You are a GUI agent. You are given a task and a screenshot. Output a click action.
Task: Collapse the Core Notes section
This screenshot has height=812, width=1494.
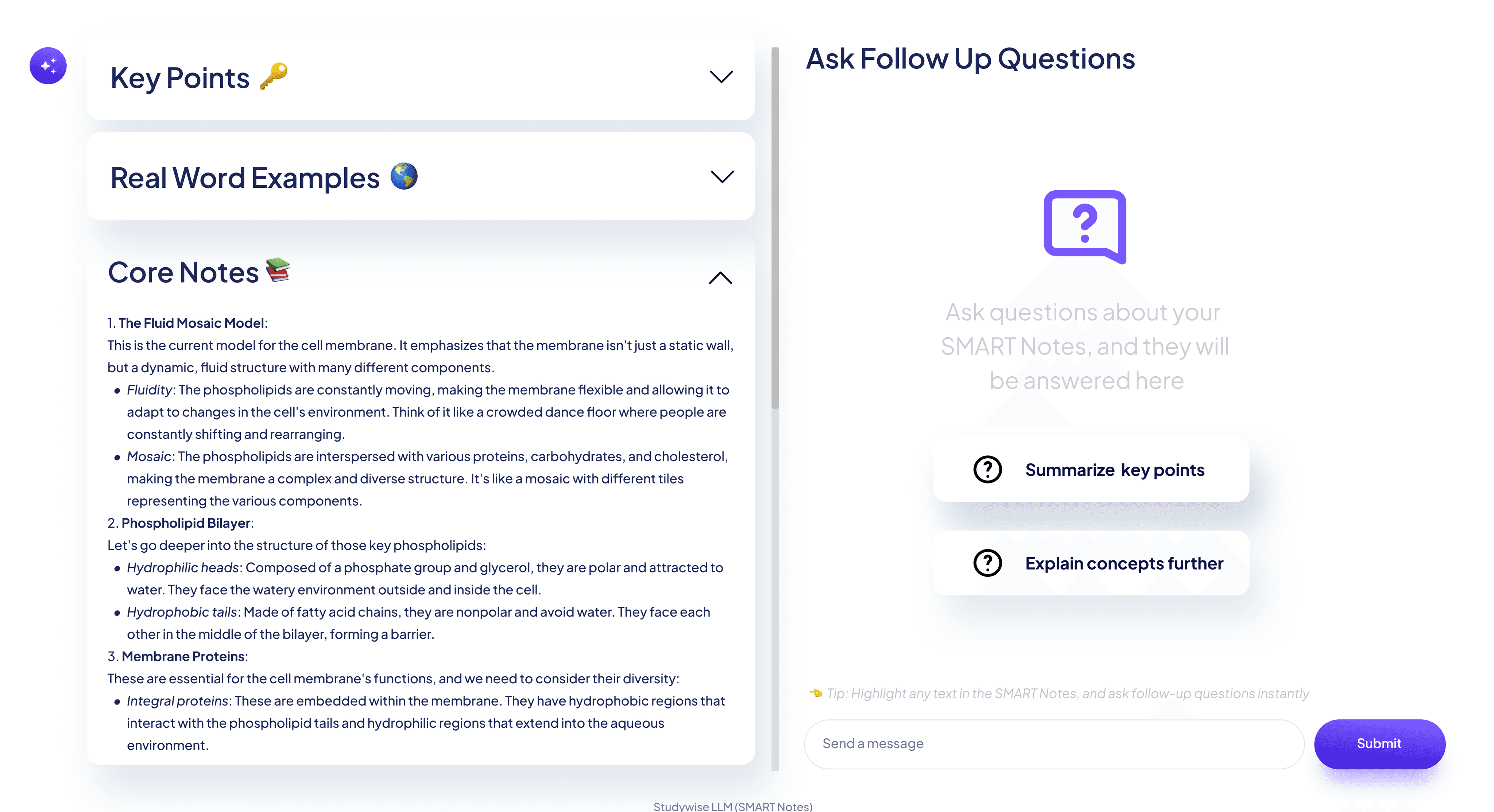719,278
